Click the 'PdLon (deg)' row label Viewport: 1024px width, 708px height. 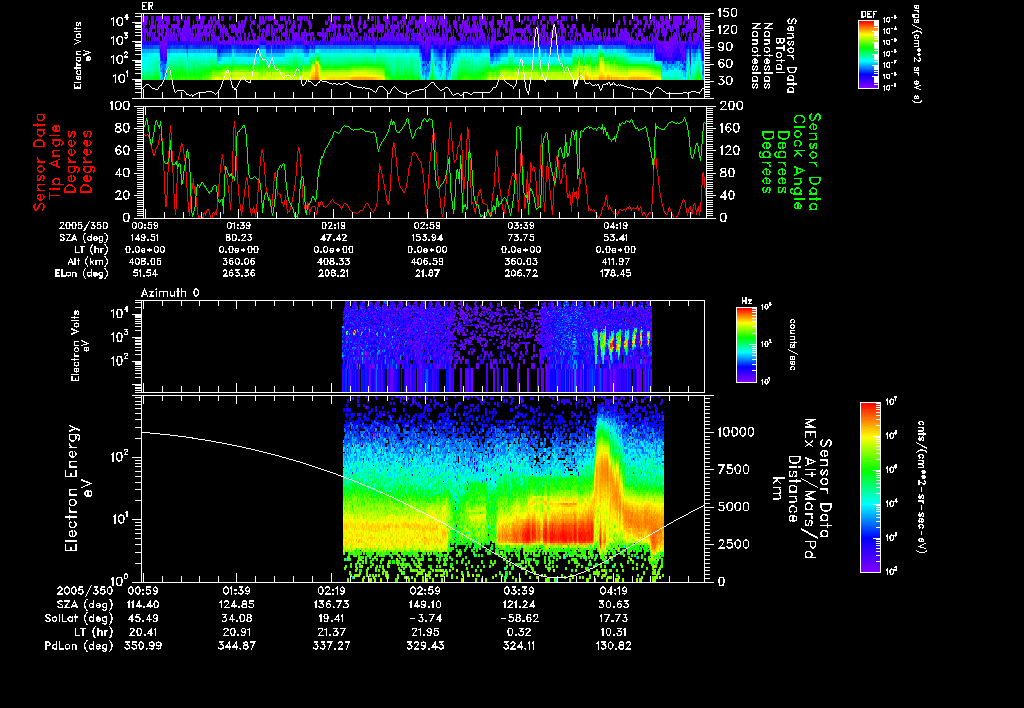[x=78, y=646]
